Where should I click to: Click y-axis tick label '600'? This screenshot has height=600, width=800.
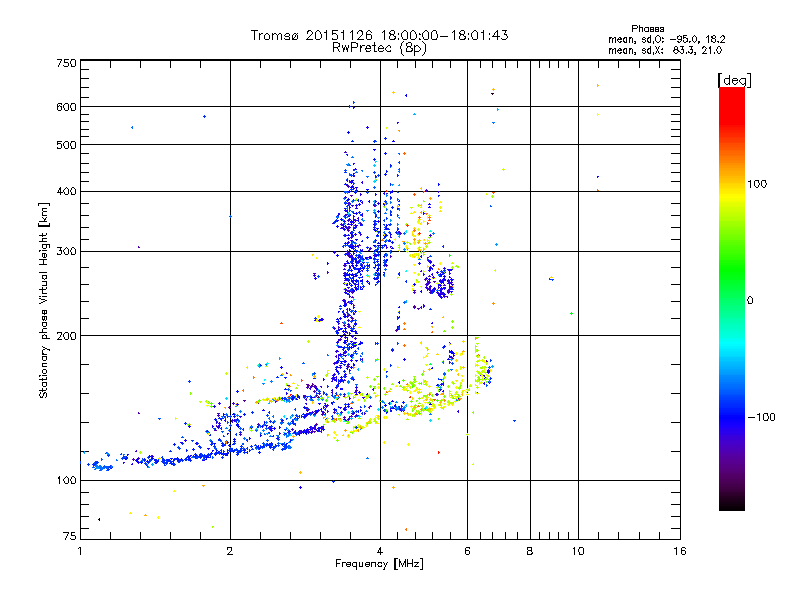66,107
